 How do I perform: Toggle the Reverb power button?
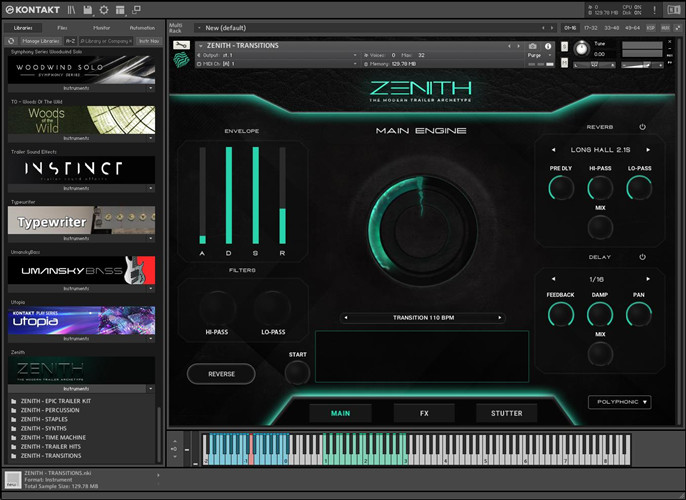tap(643, 127)
